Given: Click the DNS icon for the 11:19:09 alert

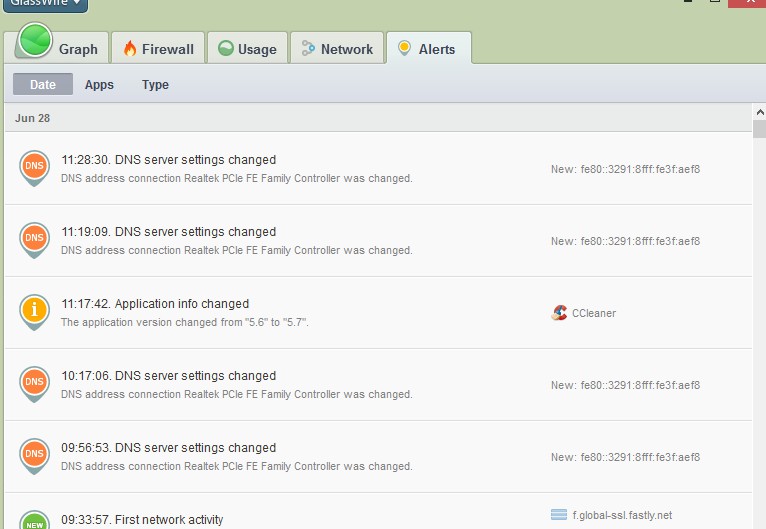Looking at the screenshot, I should click(x=34, y=239).
